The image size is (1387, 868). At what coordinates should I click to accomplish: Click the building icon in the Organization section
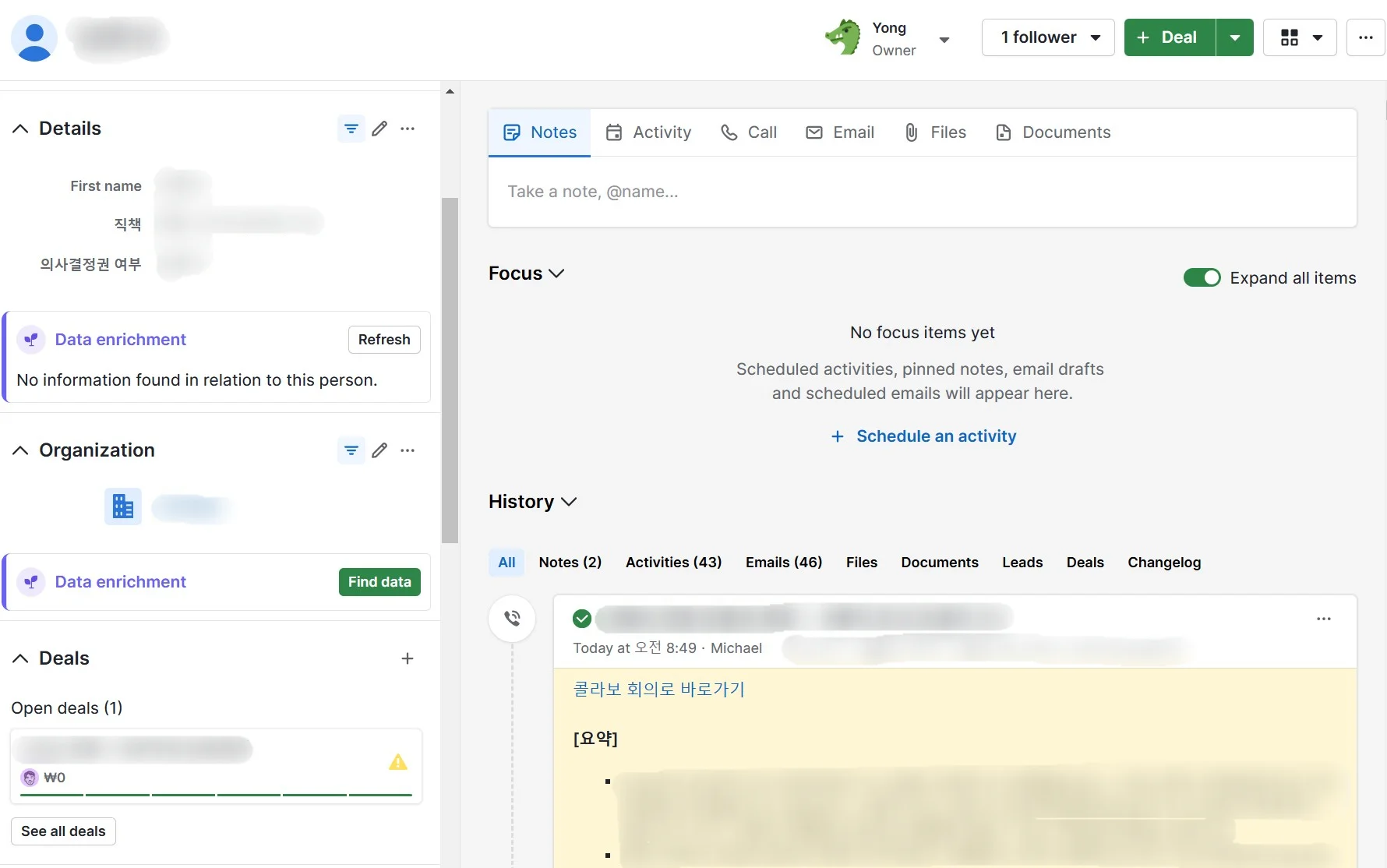click(122, 506)
